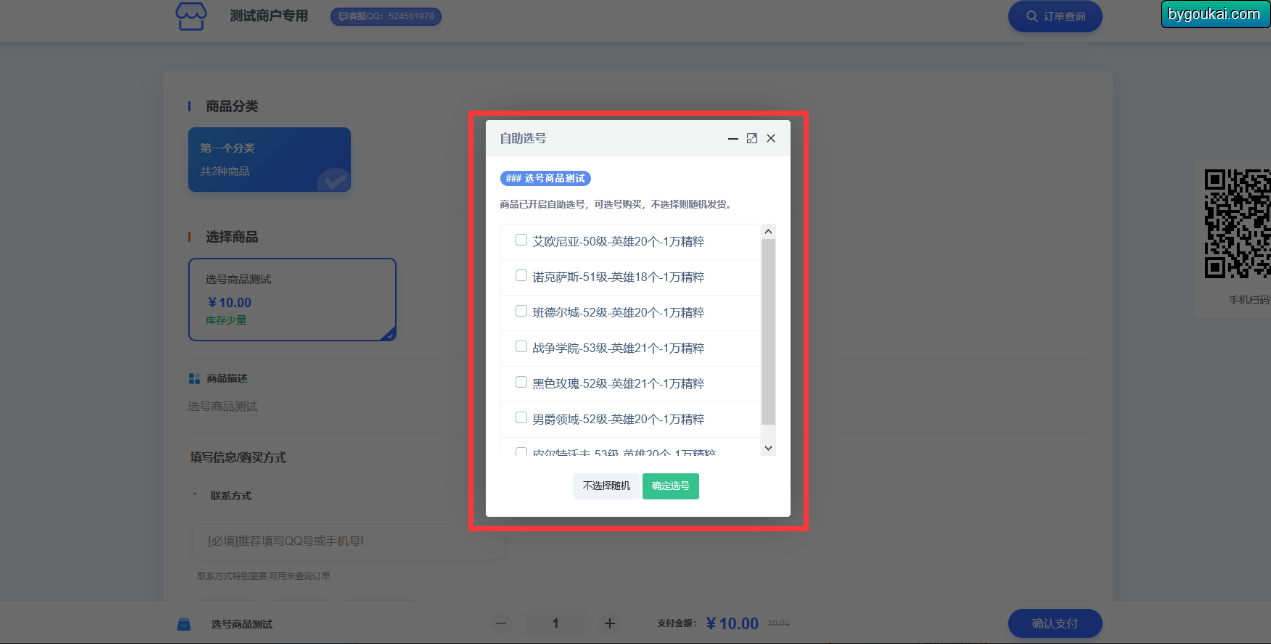Click the 不选择随机 button
This screenshot has height=644, width=1271.
[x=606, y=486]
